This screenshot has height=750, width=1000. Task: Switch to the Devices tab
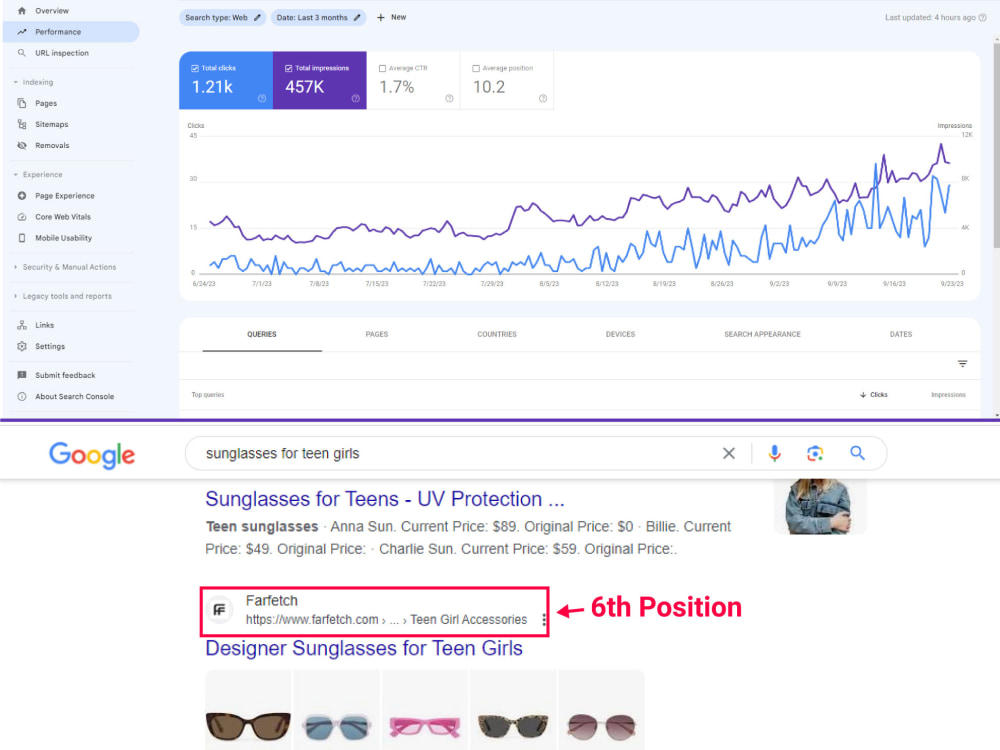pyautogui.click(x=620, y=334)
